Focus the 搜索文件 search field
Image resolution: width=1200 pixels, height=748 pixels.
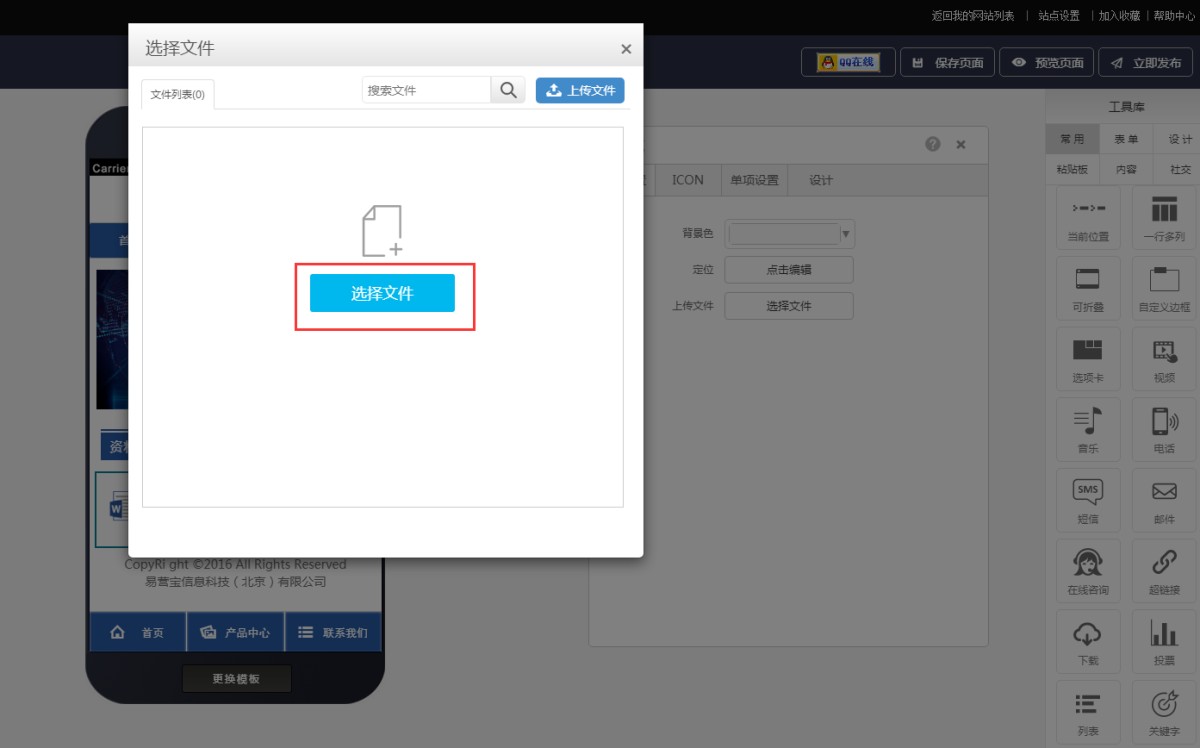[426, 90]
